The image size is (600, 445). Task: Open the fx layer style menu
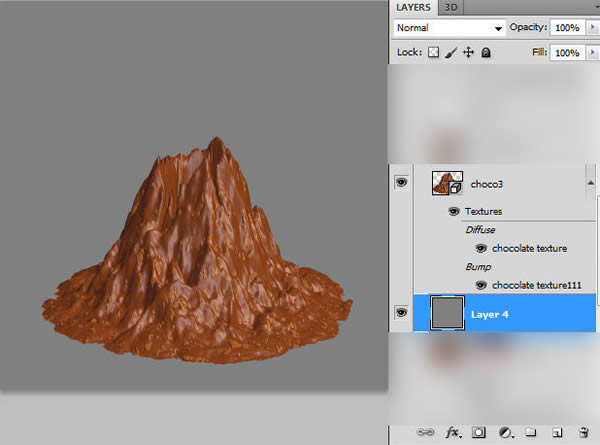453,433
